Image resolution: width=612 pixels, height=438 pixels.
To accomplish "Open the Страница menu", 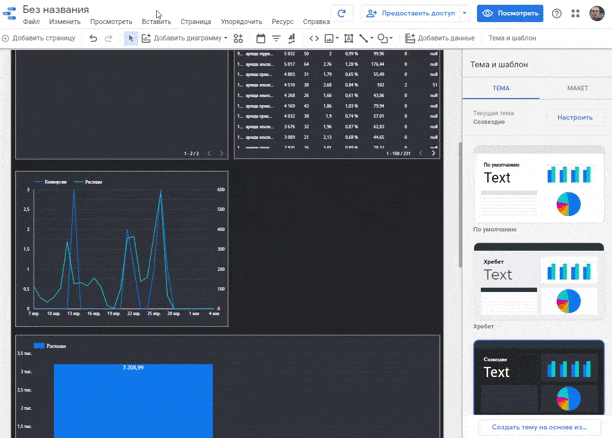I will [196, 22].
